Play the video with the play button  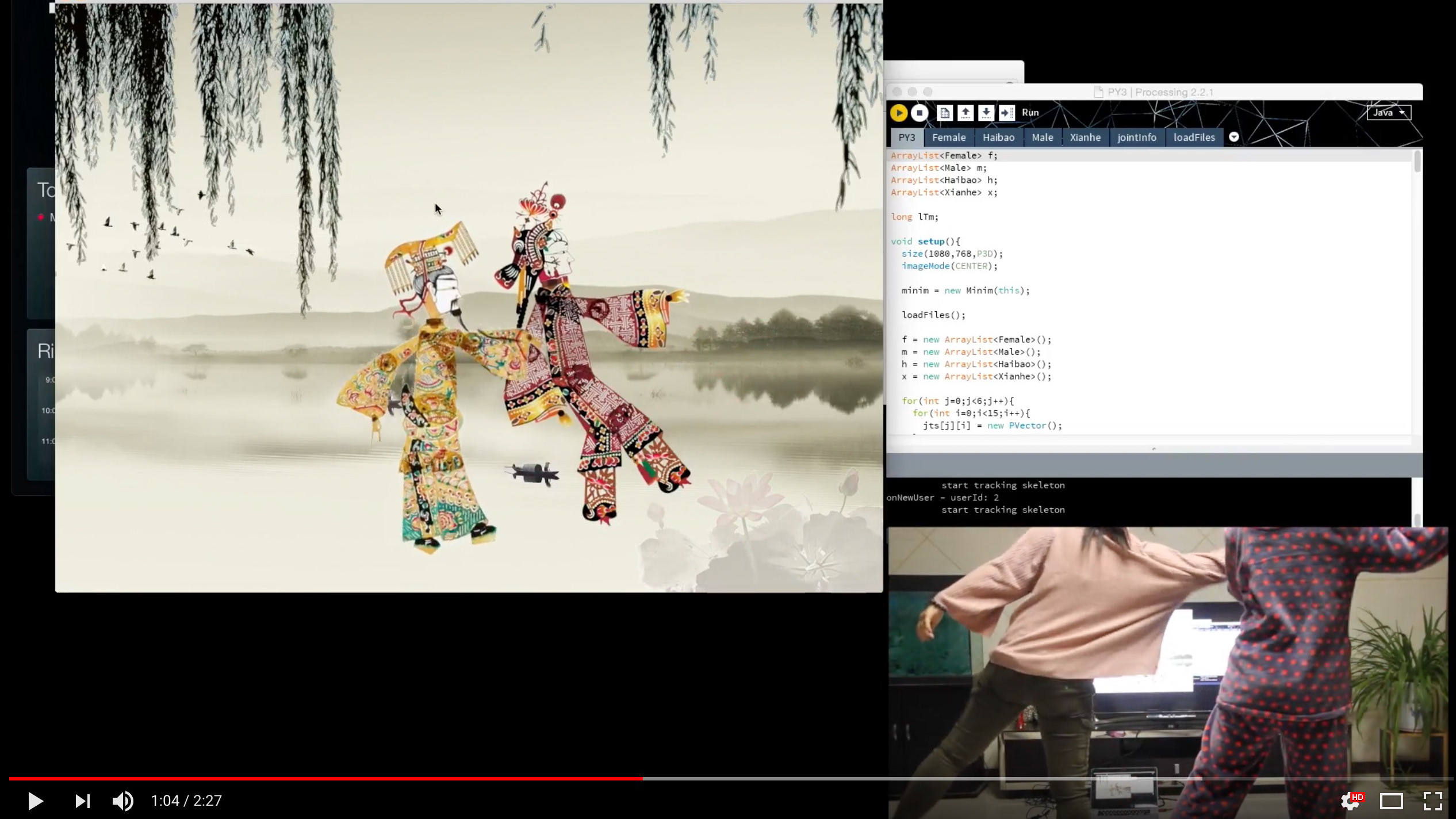[35, 801]
